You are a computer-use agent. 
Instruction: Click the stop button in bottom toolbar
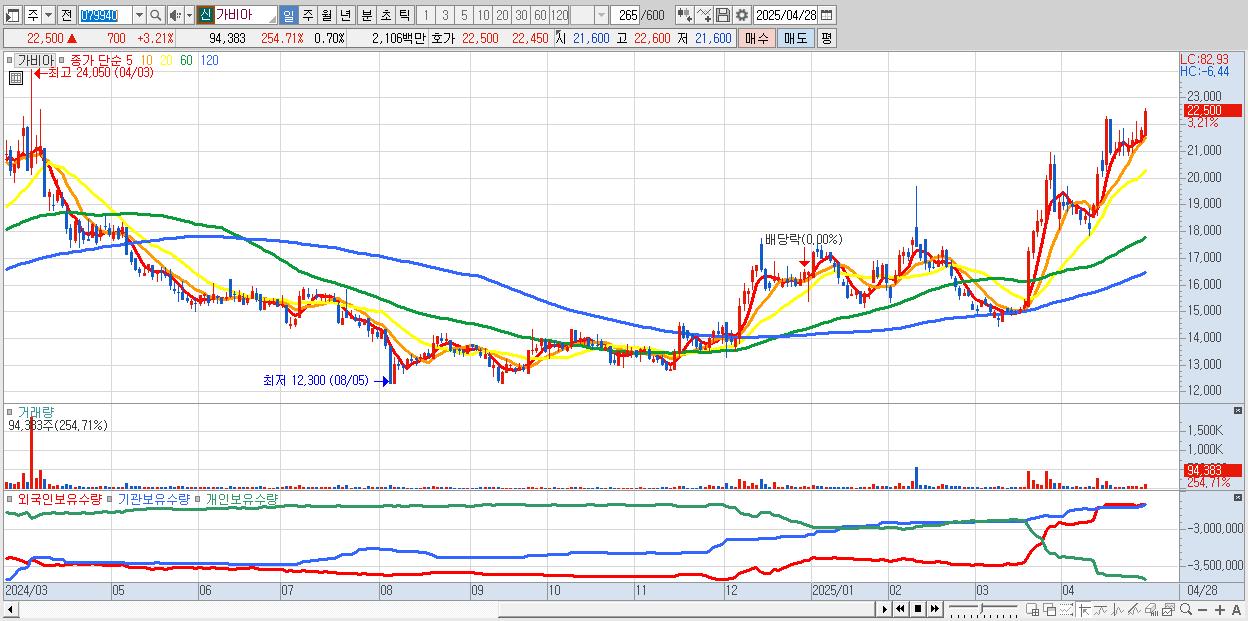pos(918,608)
